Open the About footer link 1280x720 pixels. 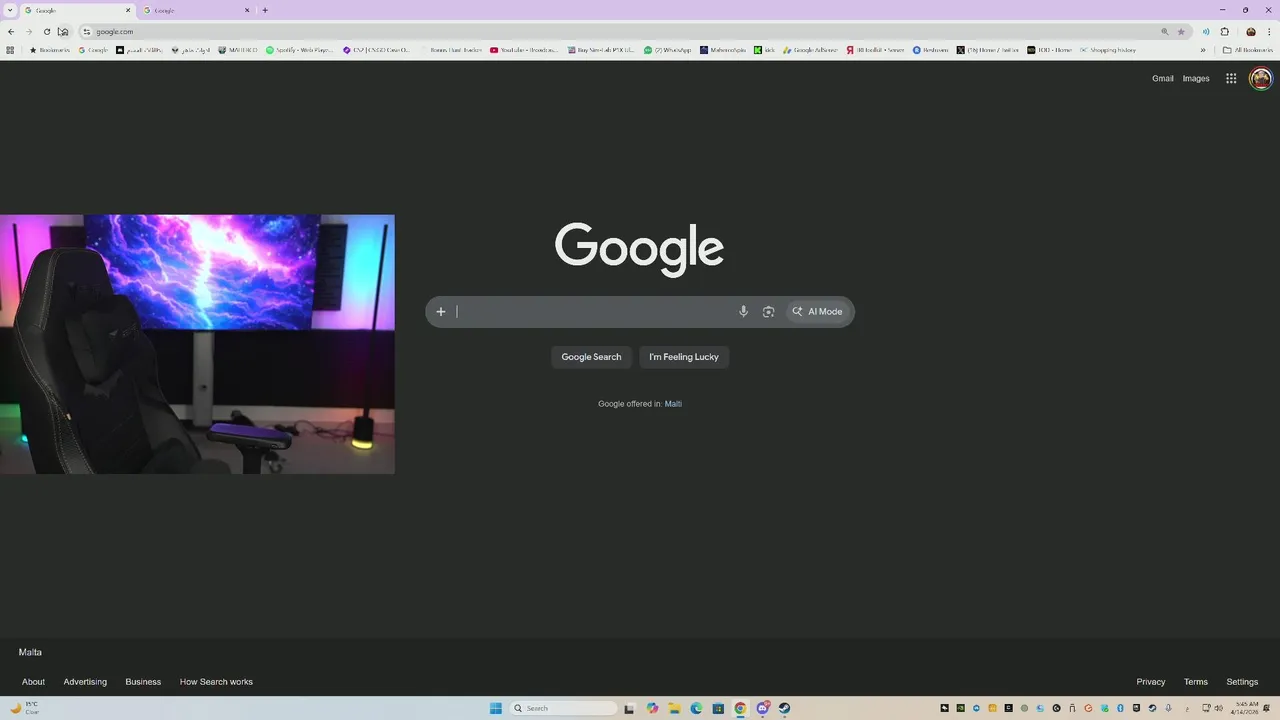(x=34, y=682)
